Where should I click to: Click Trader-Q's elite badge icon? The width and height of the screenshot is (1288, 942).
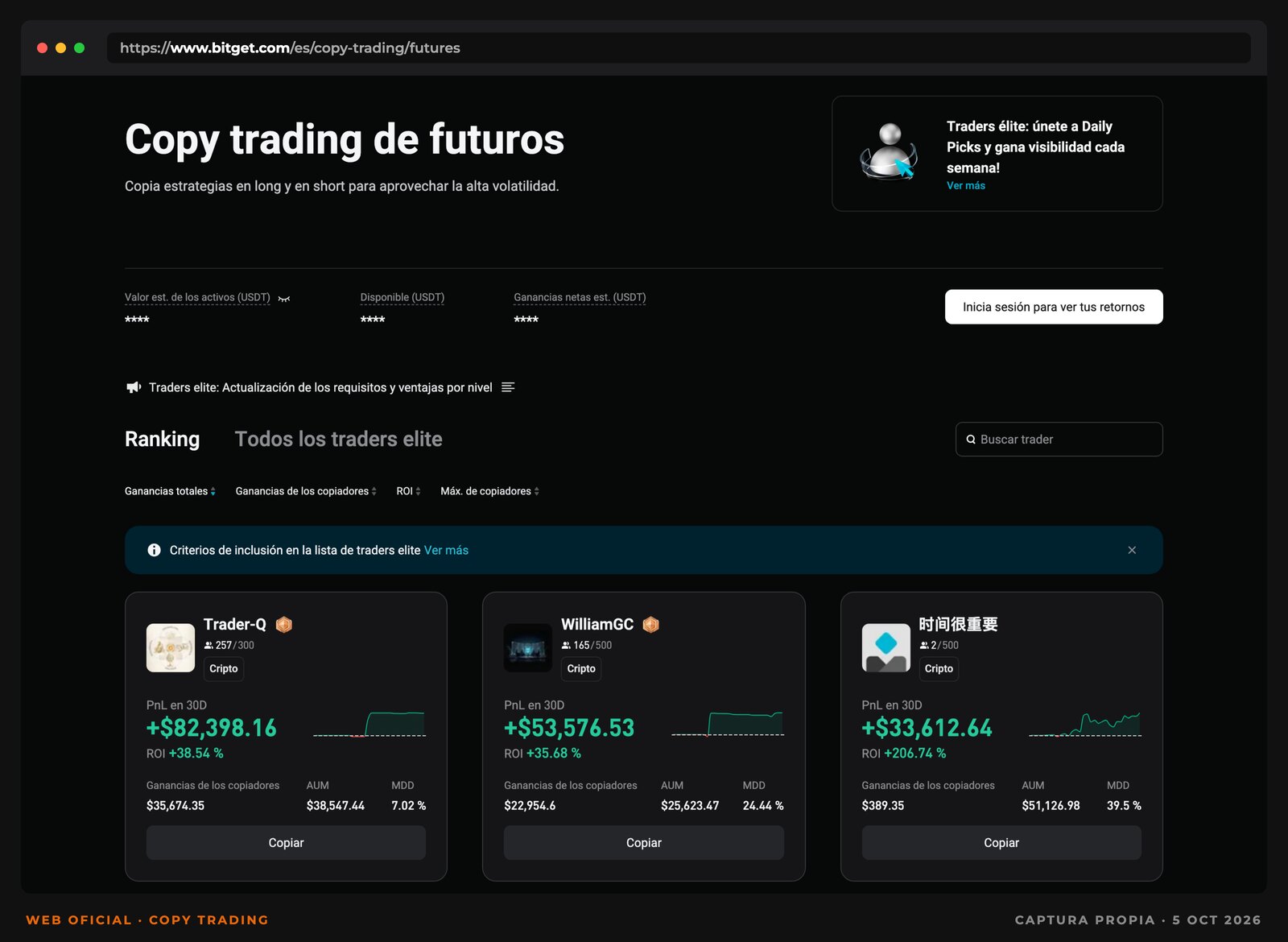pos(284,625)
